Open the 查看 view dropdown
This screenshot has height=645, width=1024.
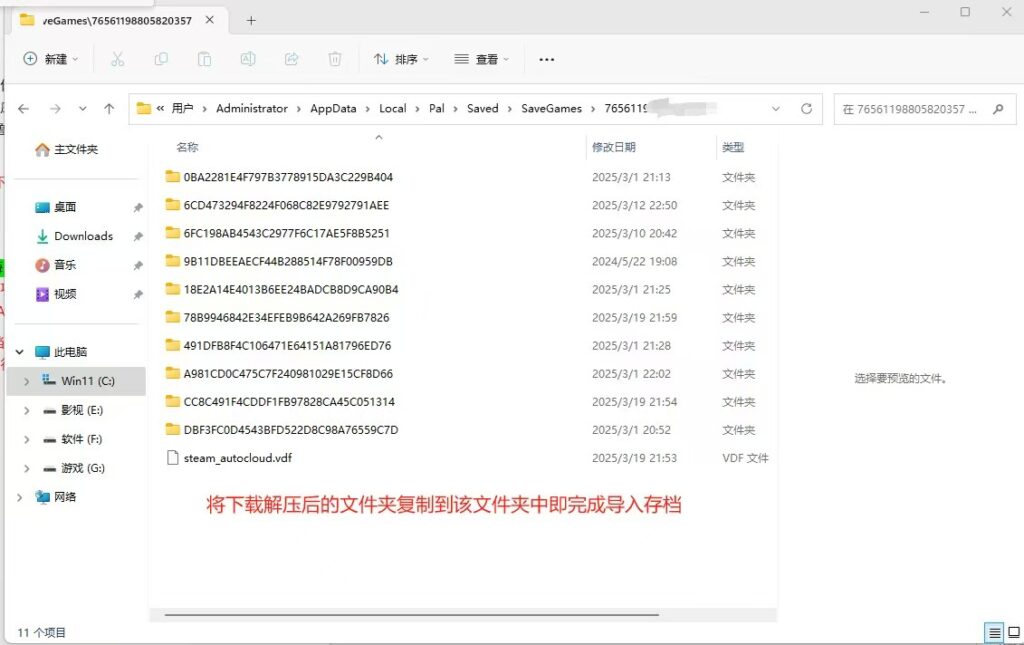pyautogui.click(x=481, y=59)
